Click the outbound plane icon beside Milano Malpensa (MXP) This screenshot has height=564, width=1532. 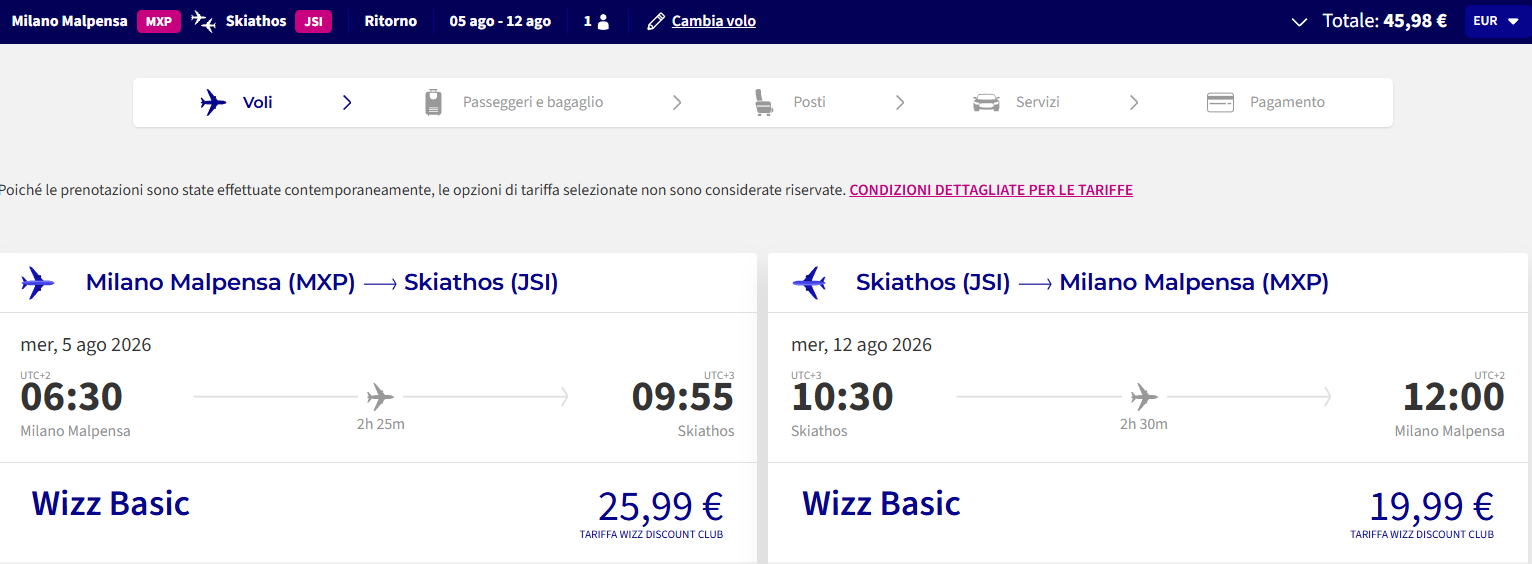(x=37, y=283)
